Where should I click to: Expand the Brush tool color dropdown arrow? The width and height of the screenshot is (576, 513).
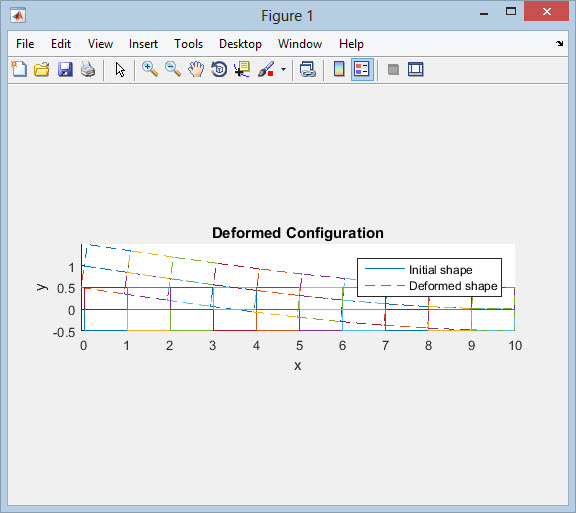pyautogui.click(x=283, y=69)
